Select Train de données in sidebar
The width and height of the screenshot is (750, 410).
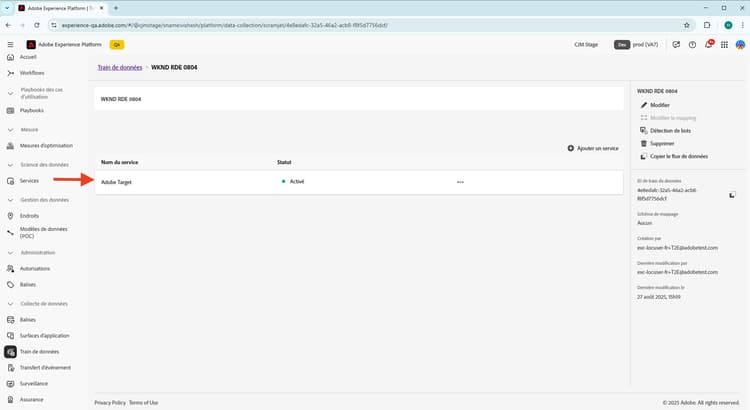[39, 352]
